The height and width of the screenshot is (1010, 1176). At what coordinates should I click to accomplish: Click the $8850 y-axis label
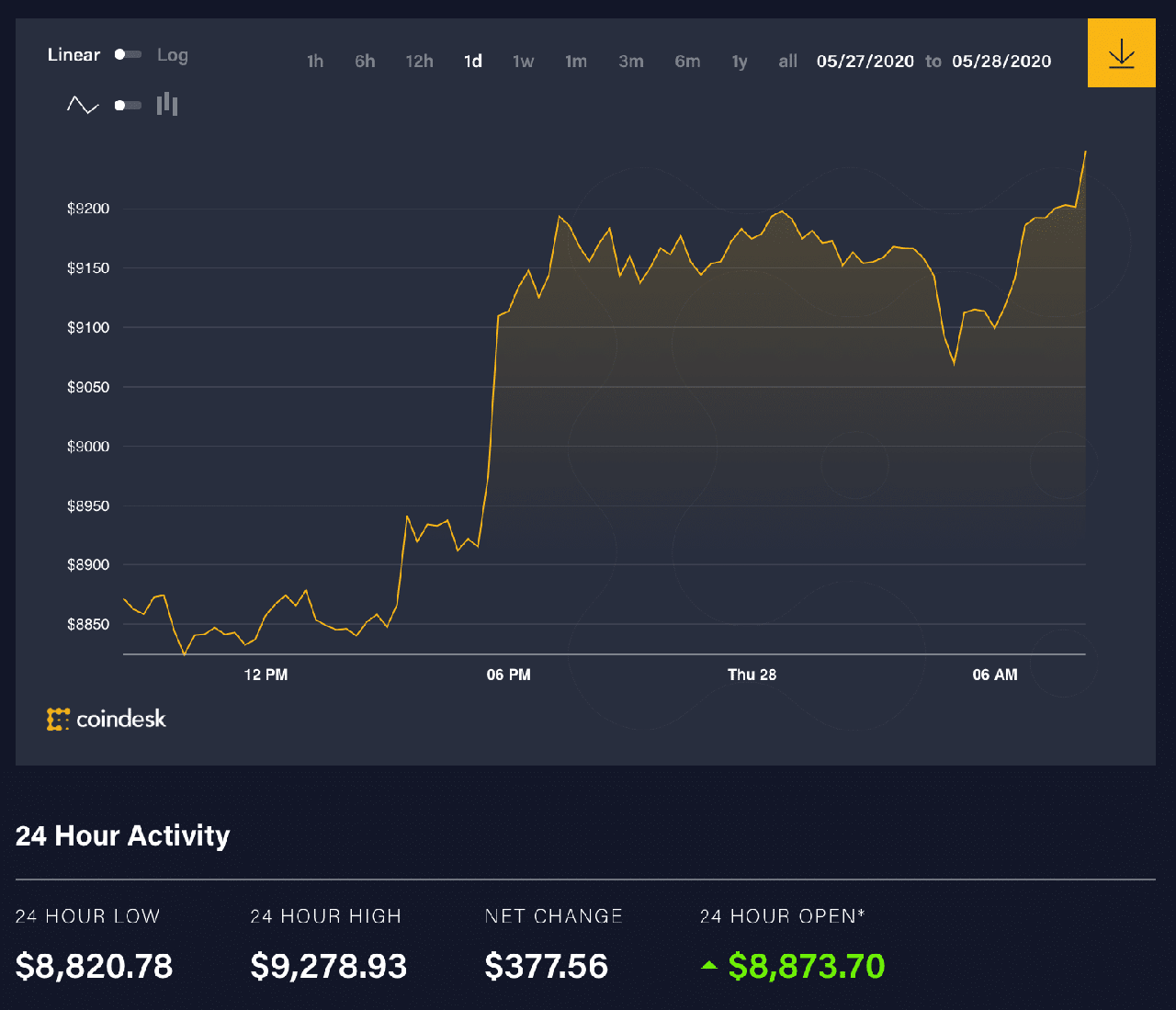point(88,624)
